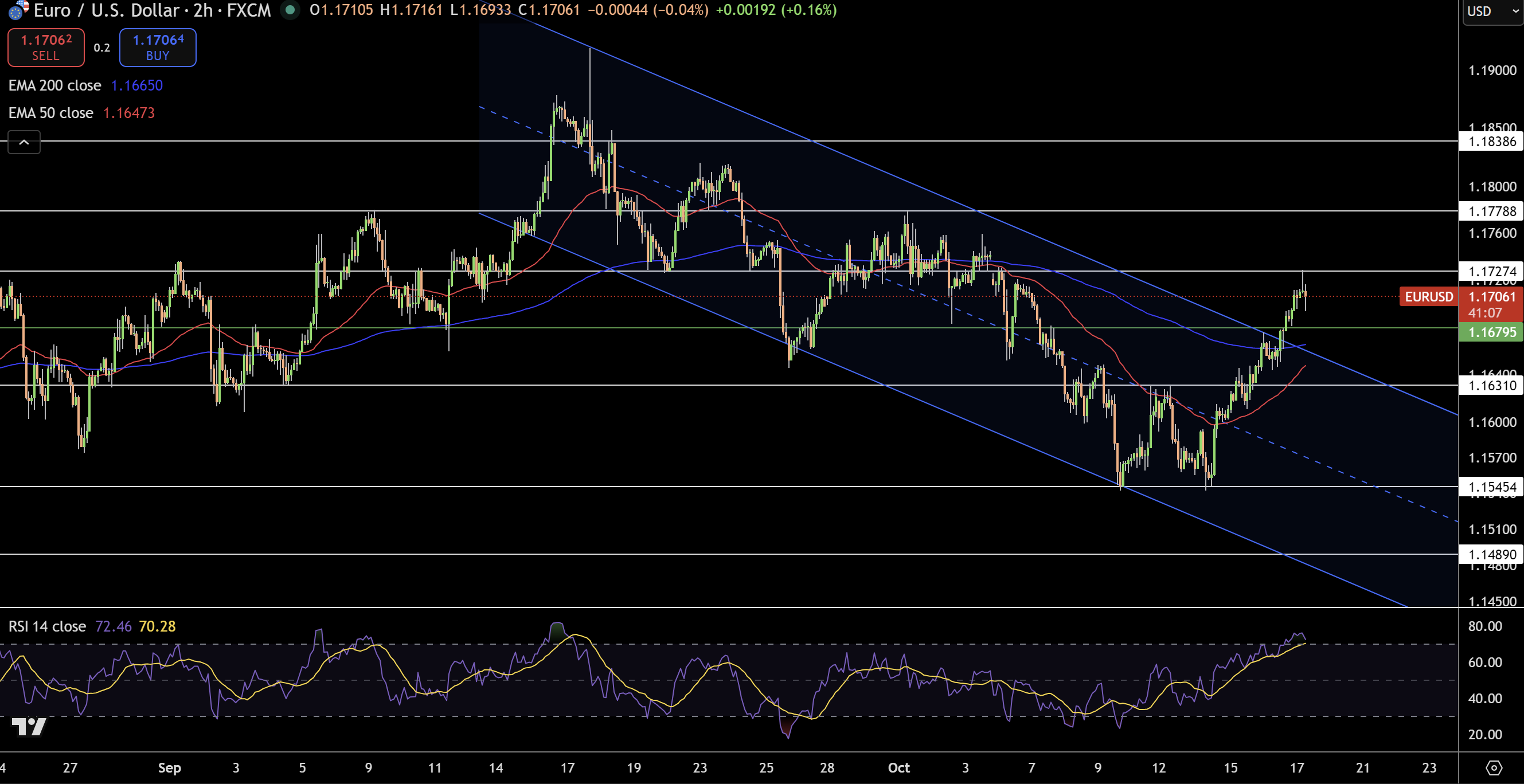1524x784 pixels.
Task: Select the EMA 200 close indicator legend
Action: [x=54, y=86]
